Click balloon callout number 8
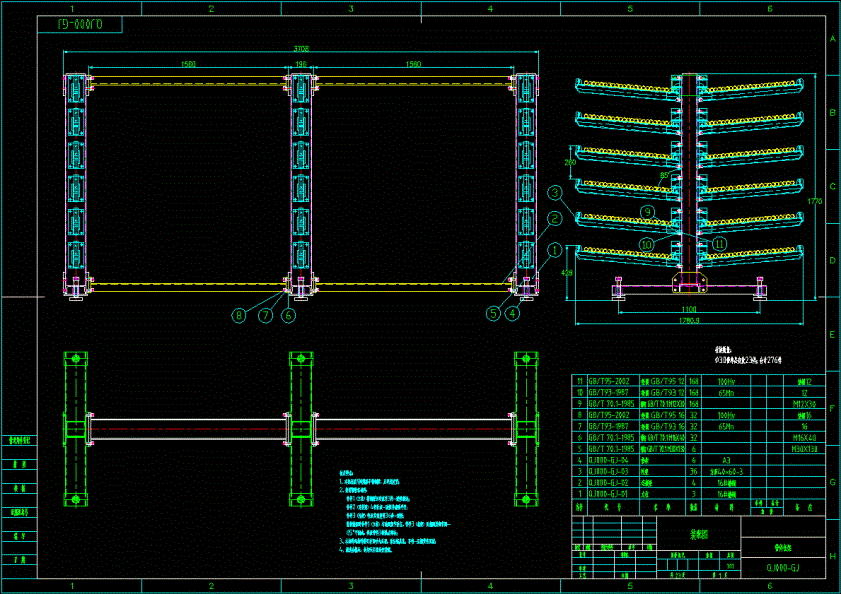The width and height of the screenshot is (841, 594). [239, 316]
